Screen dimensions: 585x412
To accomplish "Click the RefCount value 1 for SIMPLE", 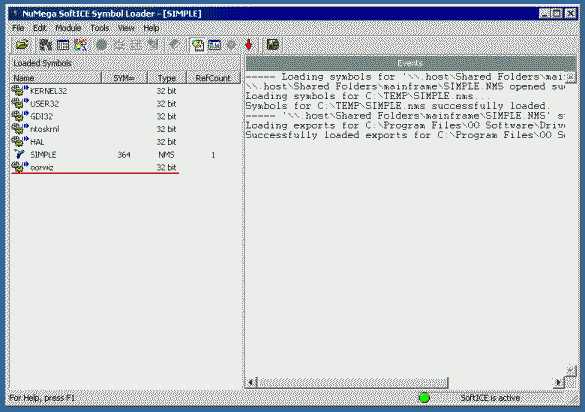I will (213, 154).
